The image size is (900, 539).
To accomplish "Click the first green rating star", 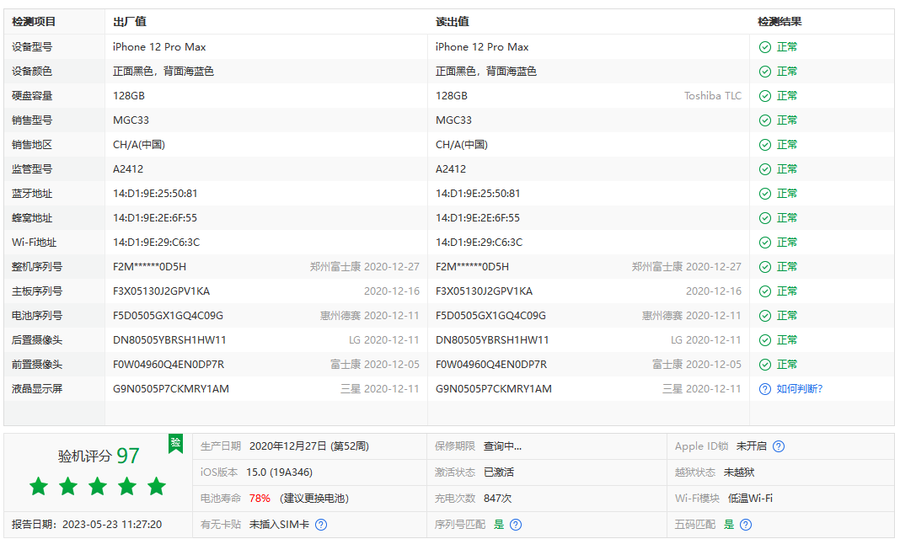I will pyautogui.click(x=38, y=486).
